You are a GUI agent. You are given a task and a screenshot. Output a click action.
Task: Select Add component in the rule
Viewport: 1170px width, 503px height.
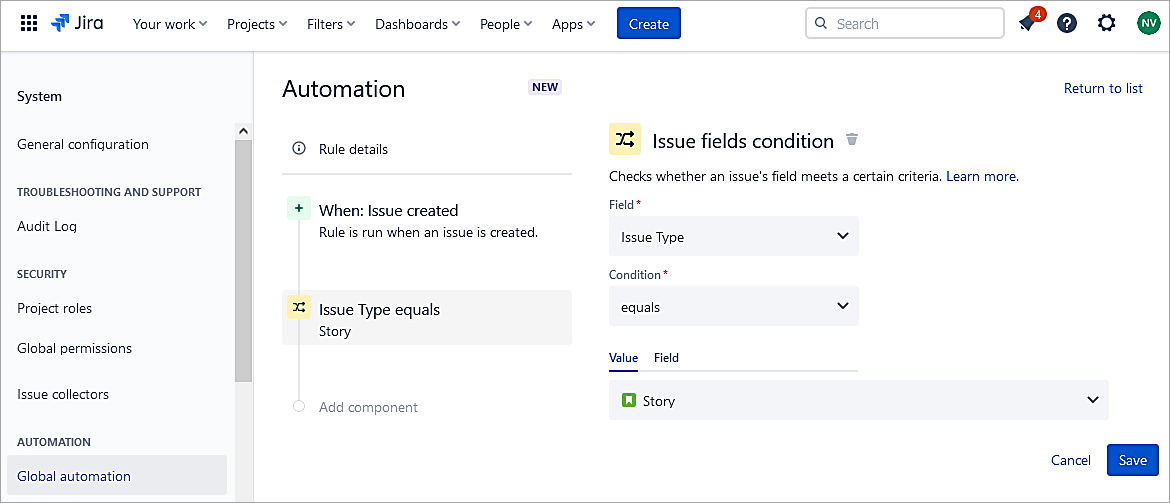point(368,407)
